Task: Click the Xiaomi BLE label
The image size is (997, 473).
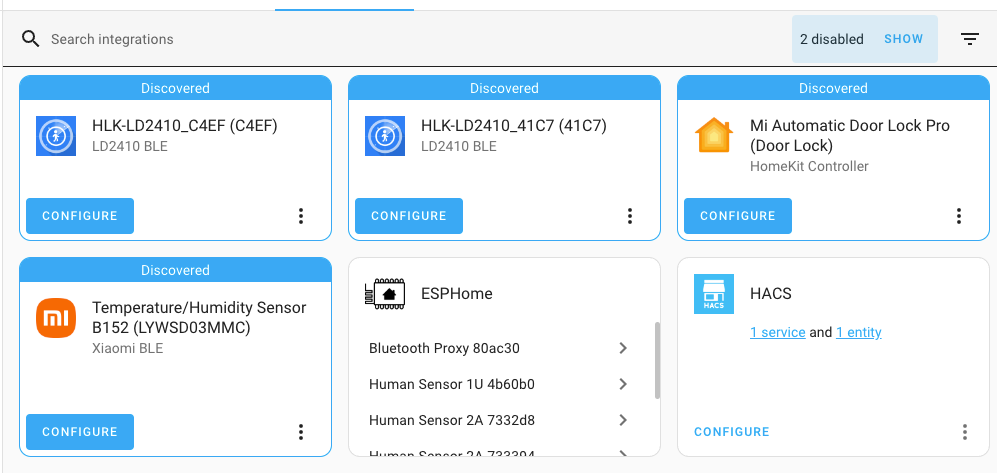Action: point(127,348)
